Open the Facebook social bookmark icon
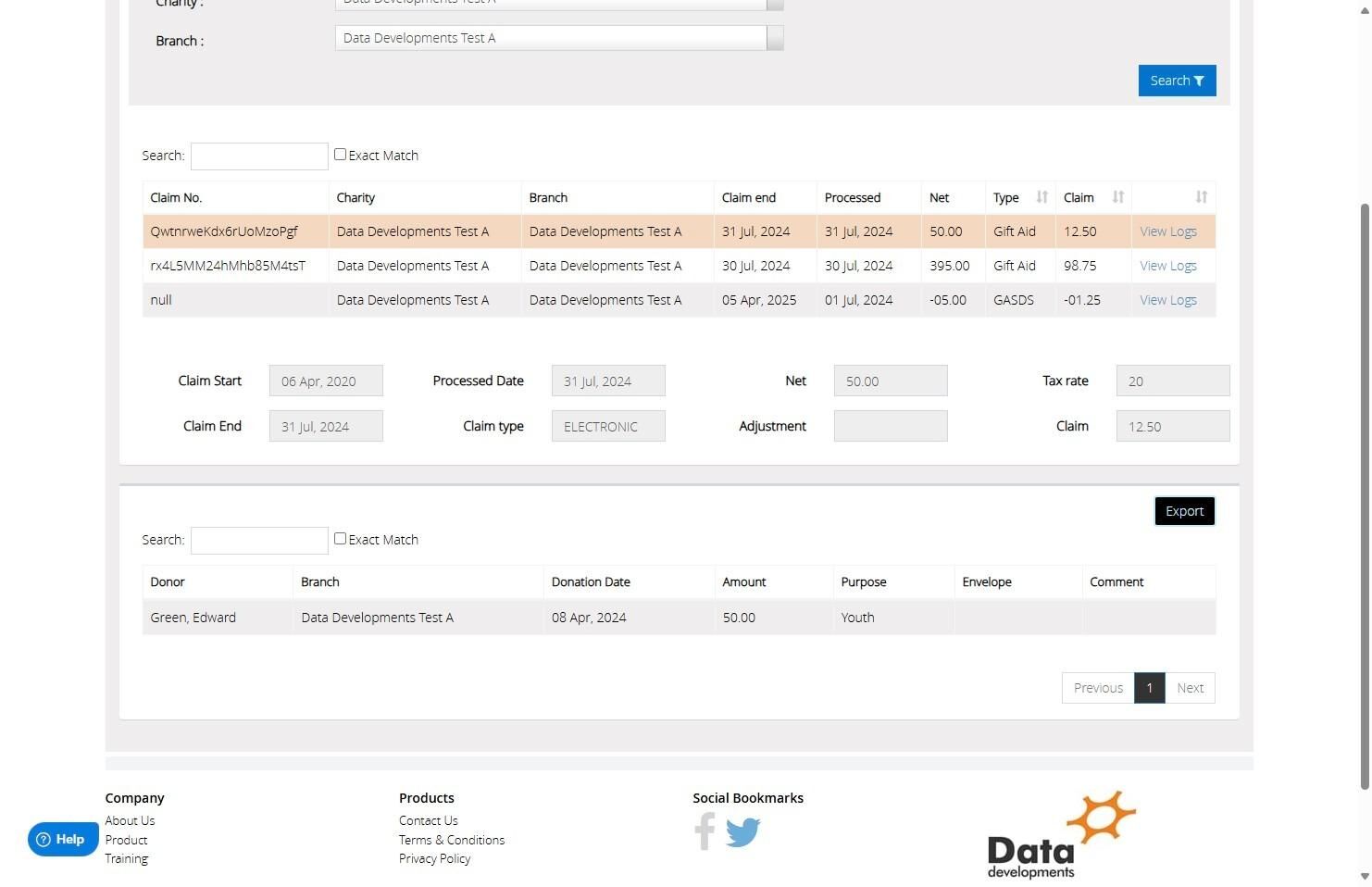 pyautogui.click(x=705, y=831)
